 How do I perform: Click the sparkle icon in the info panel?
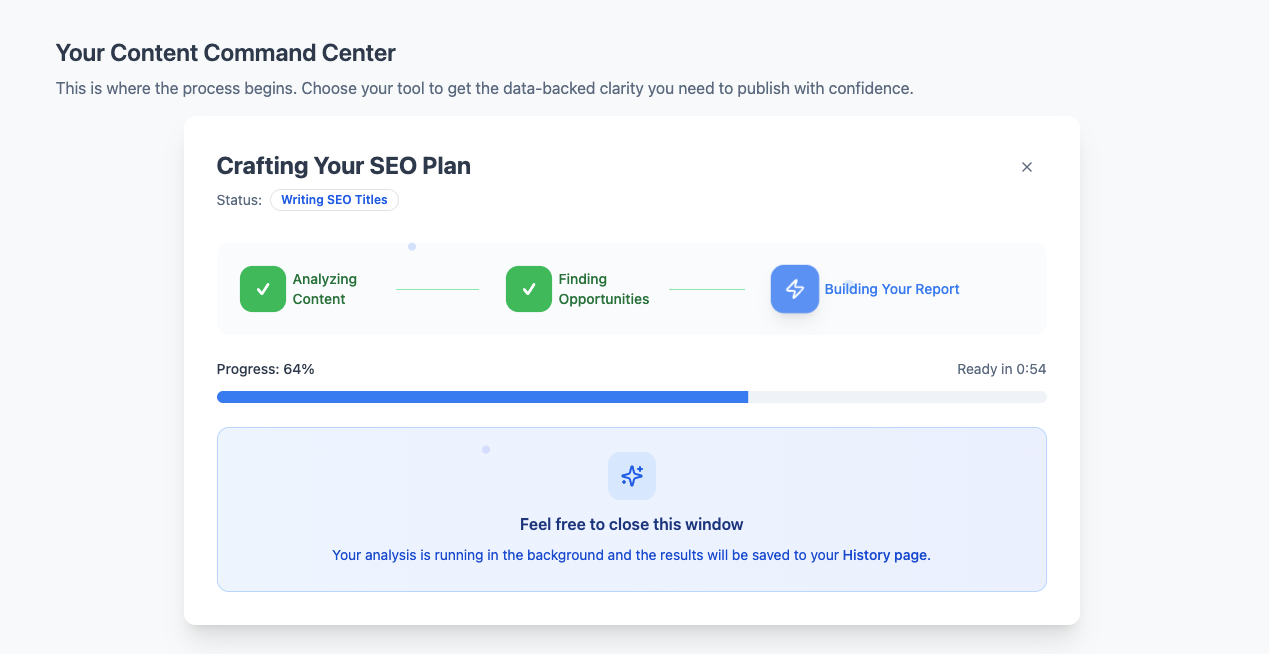[x=632, y=476]
